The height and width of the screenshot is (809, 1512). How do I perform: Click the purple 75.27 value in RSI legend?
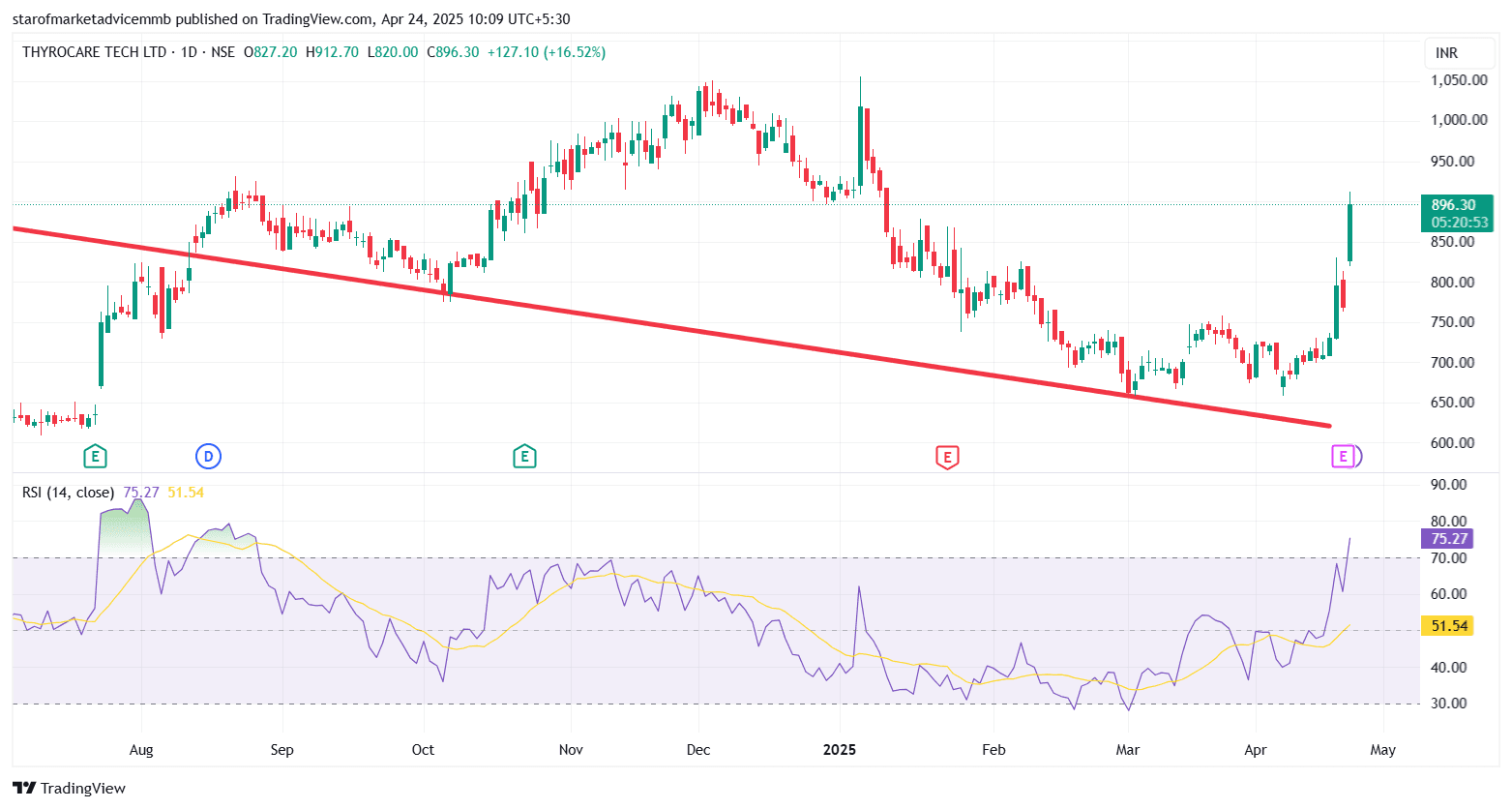[x=141, y=493]
